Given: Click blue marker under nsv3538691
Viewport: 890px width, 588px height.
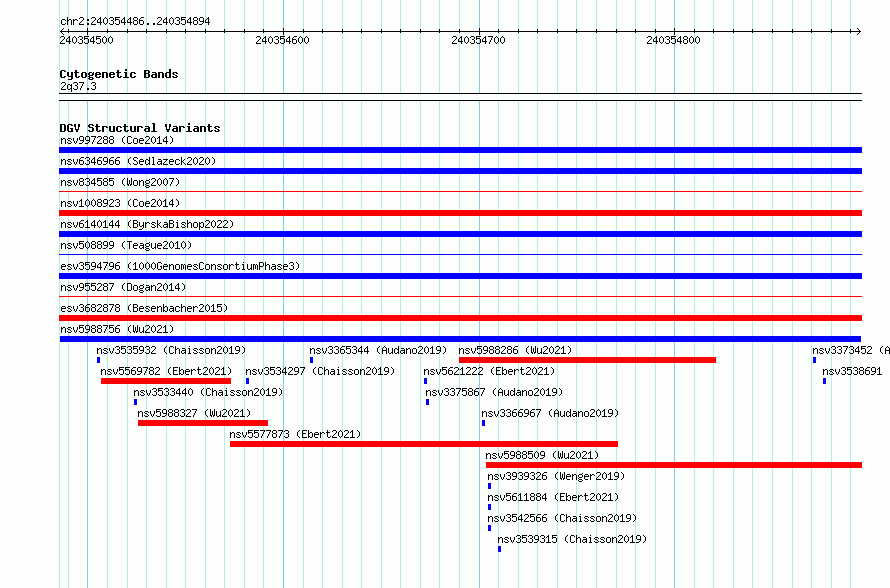Looking at the screenshot, I should click(x=825, y=381).
